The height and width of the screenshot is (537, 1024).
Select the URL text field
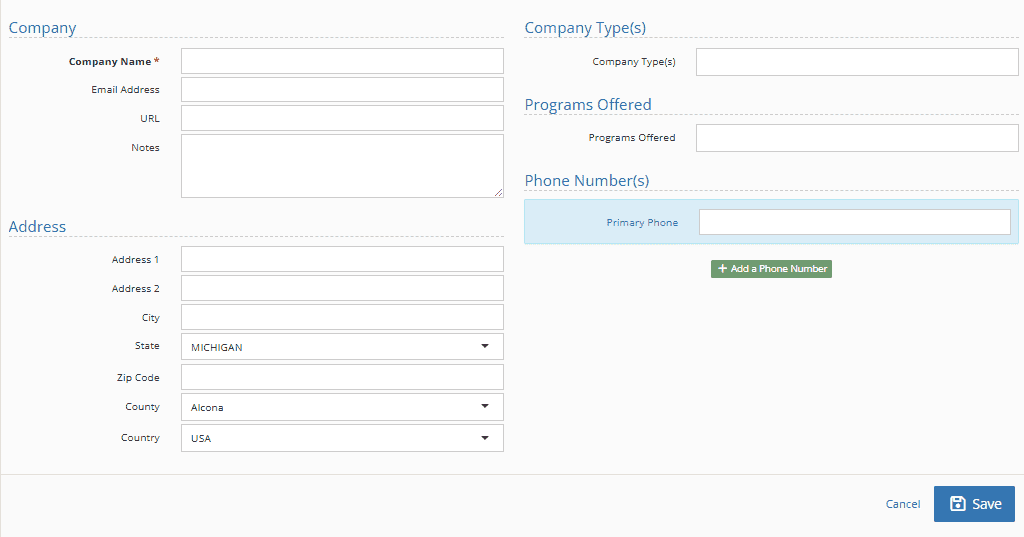pyautogui.click(x=342, y=118)
